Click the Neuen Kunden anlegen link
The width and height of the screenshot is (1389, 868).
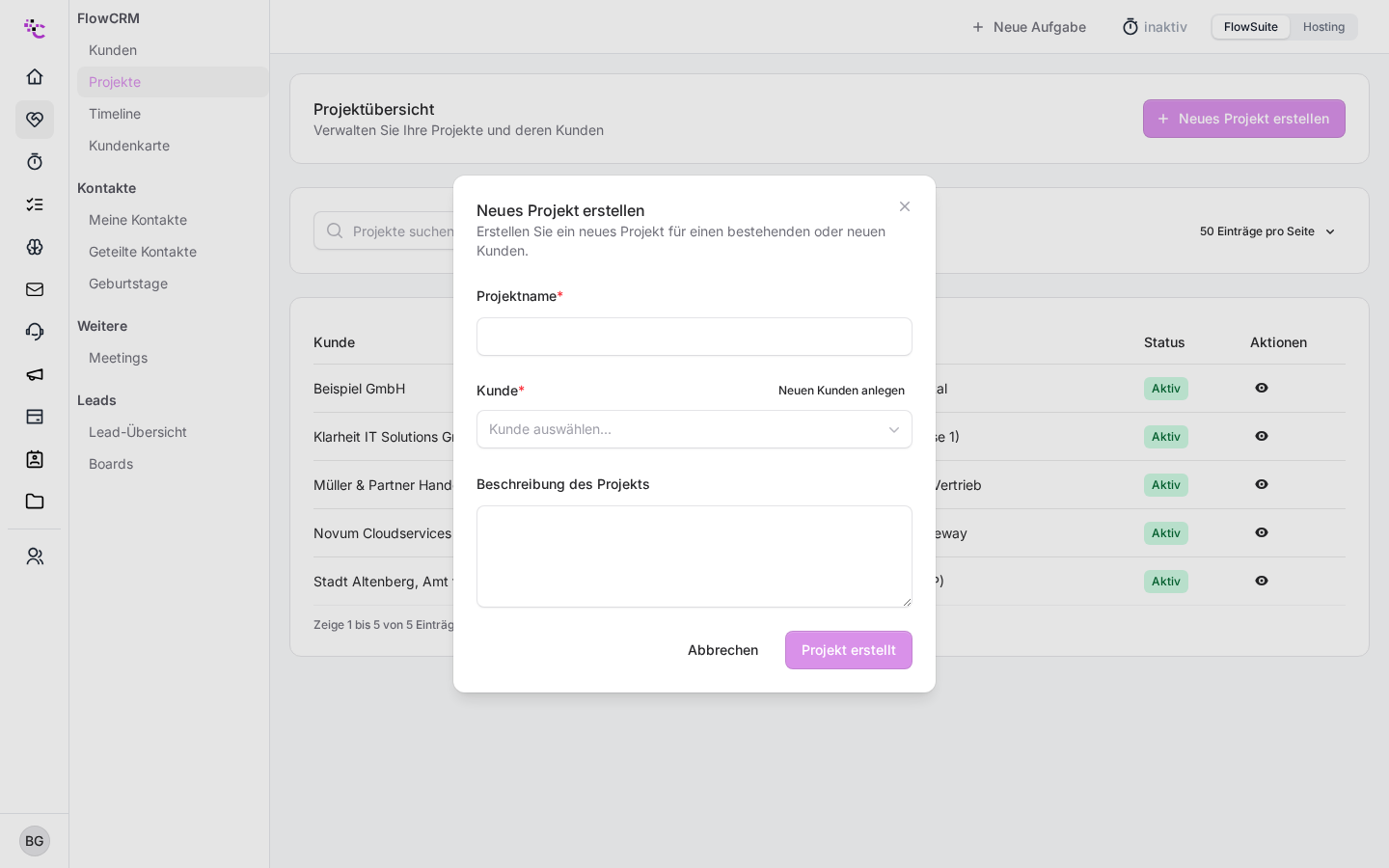[841, 391]
